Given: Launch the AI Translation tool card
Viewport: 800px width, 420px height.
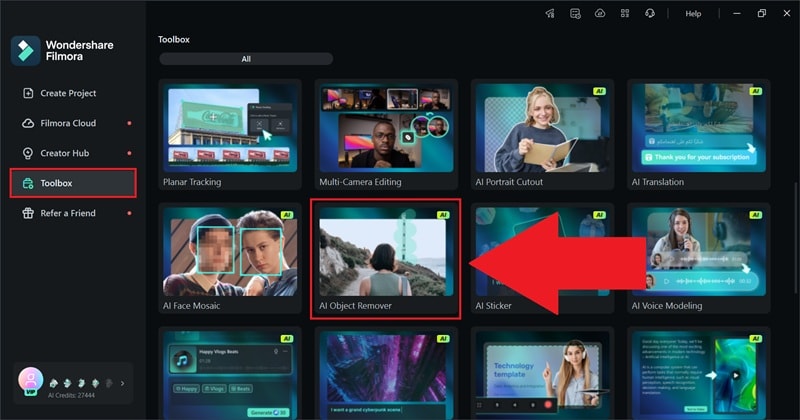Looking at the screenshot, I should [x=698, y=135].
